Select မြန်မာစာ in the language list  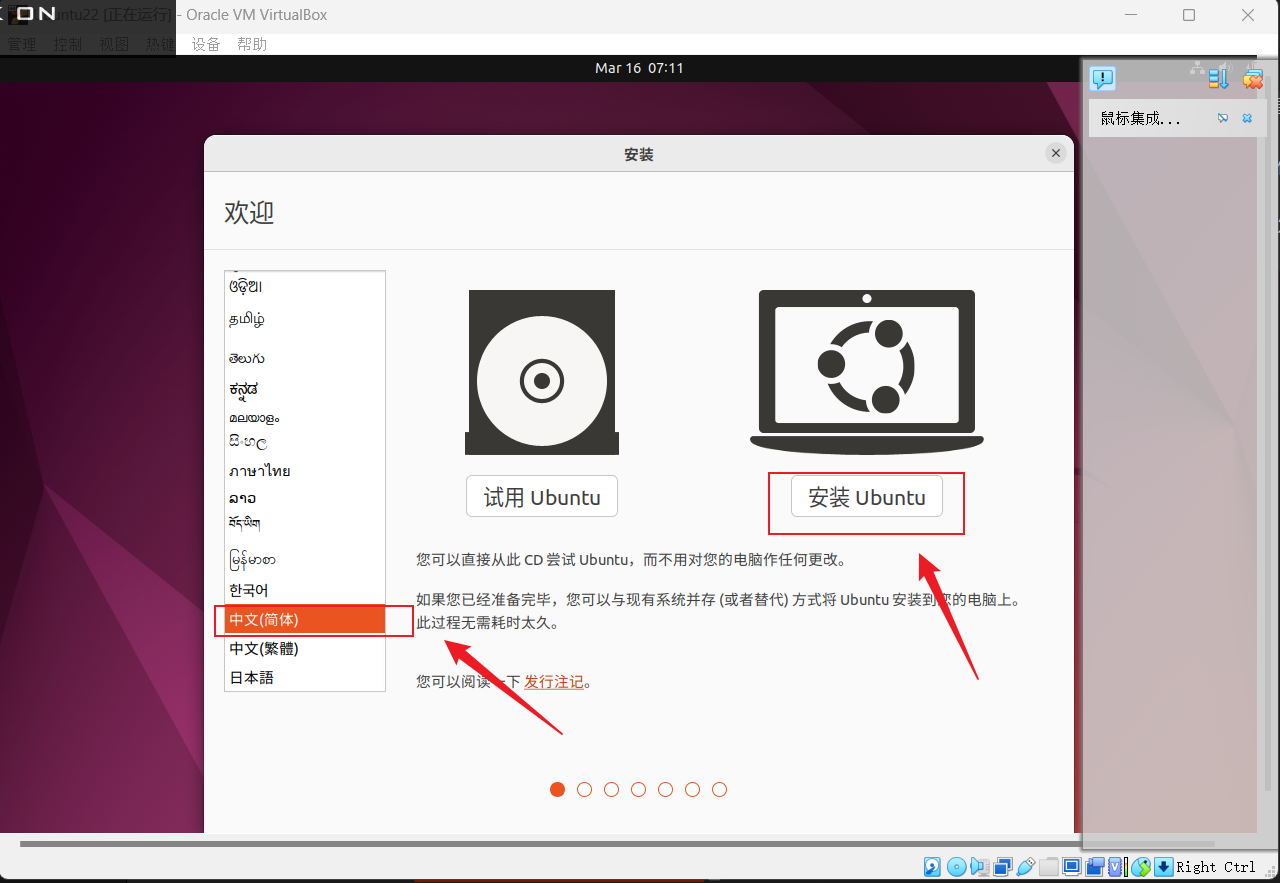(x=305, y=558)
